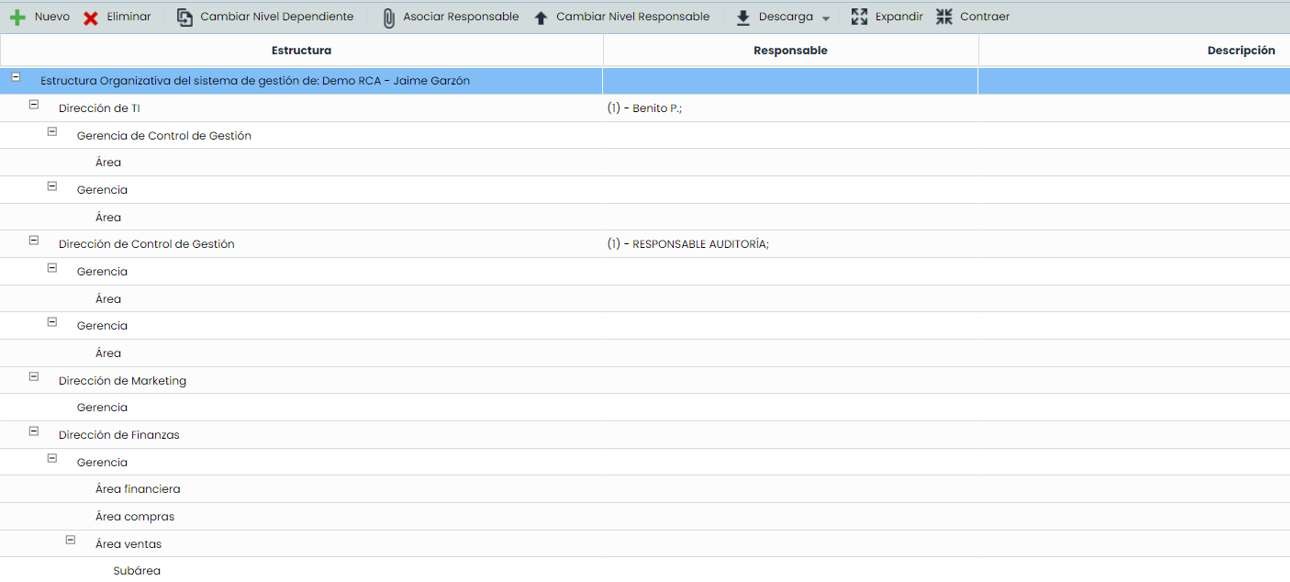The image size is (1290, 582).
Task: Collapse the Dirección de Control de Gestión node
Action: [32, 238]
